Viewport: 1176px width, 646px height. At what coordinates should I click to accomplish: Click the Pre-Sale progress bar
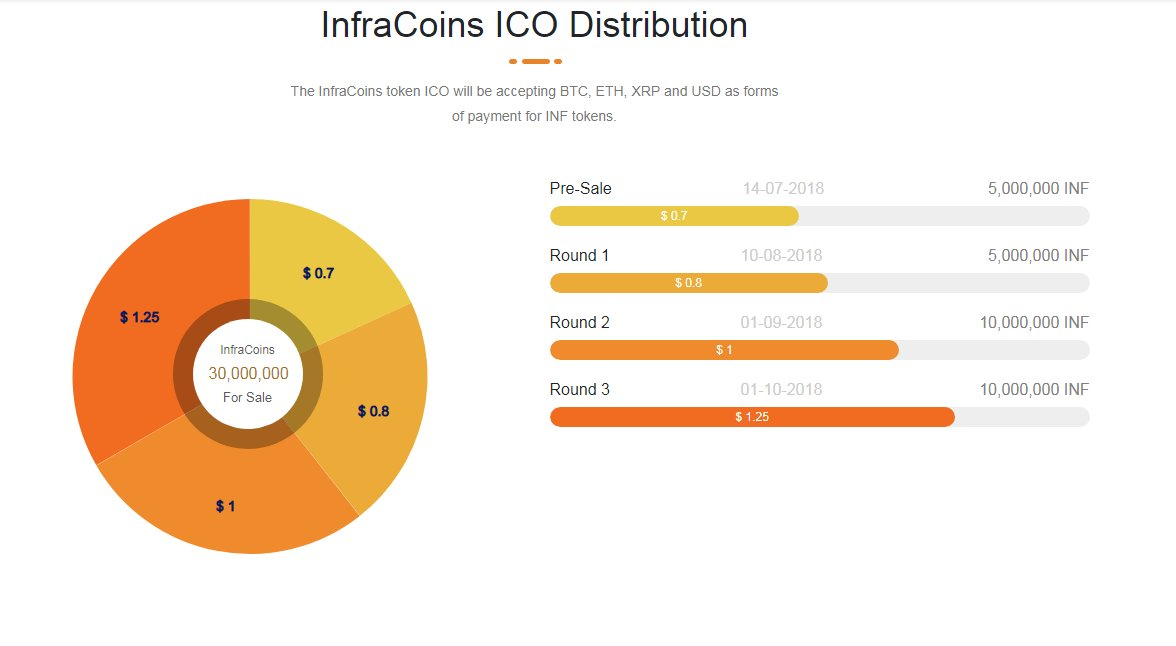coord(674,216)
